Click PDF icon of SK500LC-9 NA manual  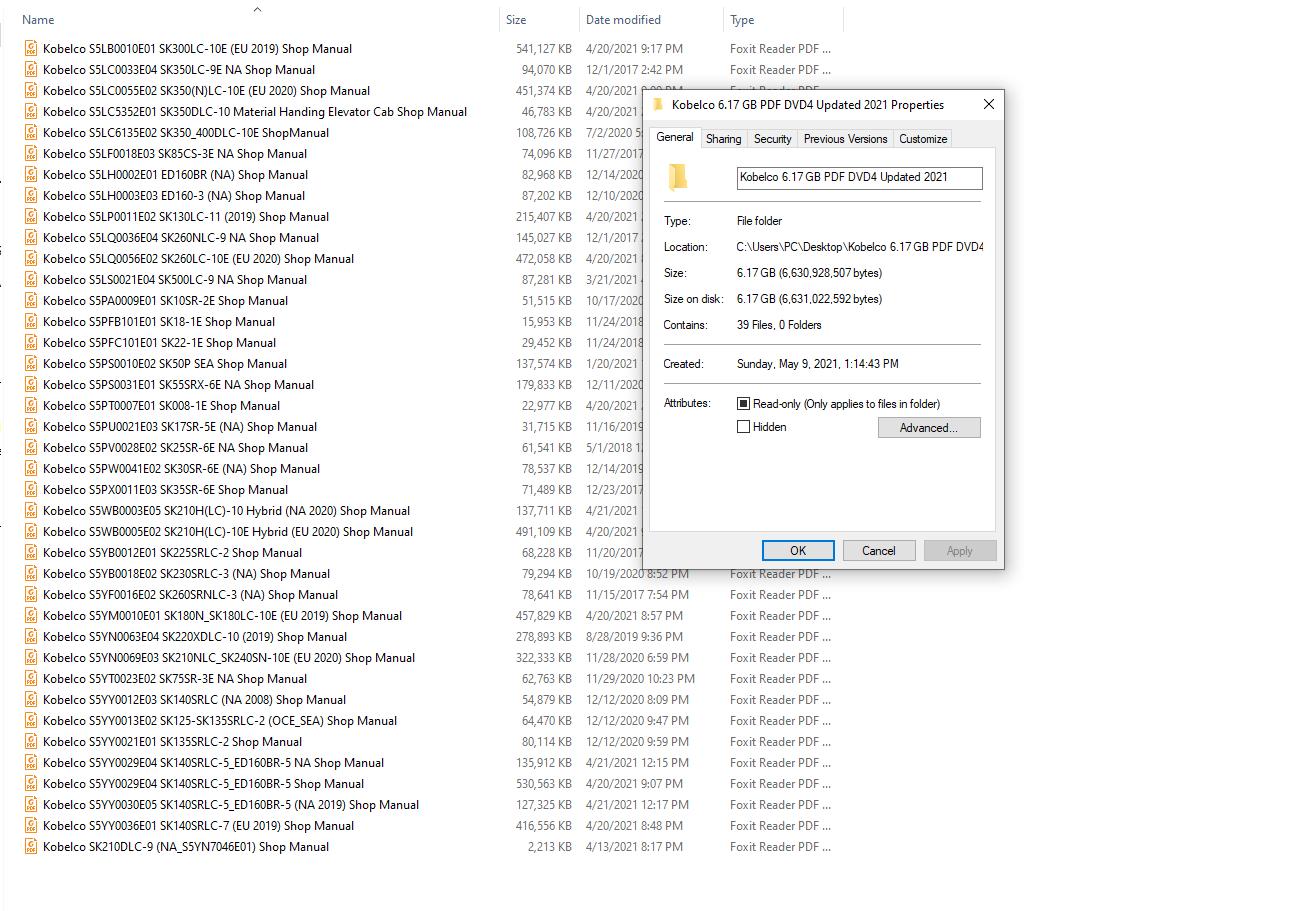click(x=31, y=279)
